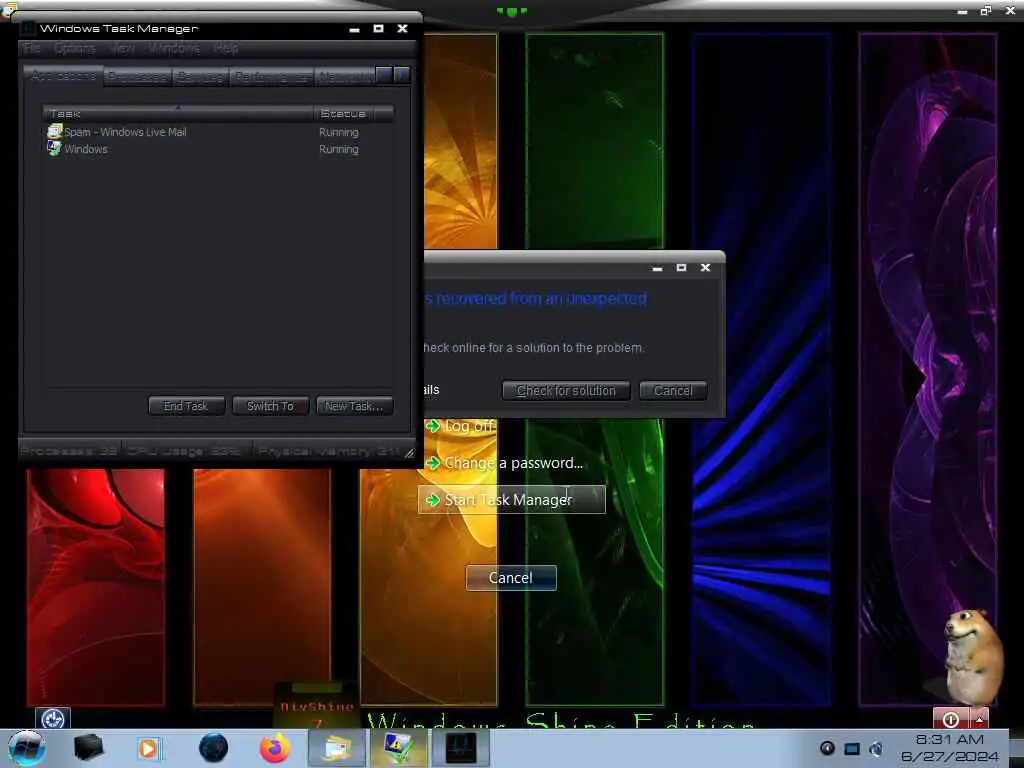Choose Start Task Manager

coord(512,500)
